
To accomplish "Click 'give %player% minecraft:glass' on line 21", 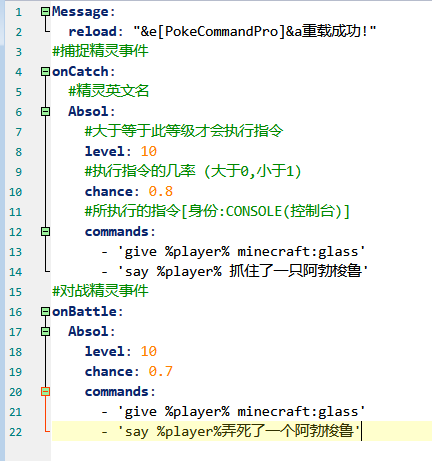I will pos(241,412).
